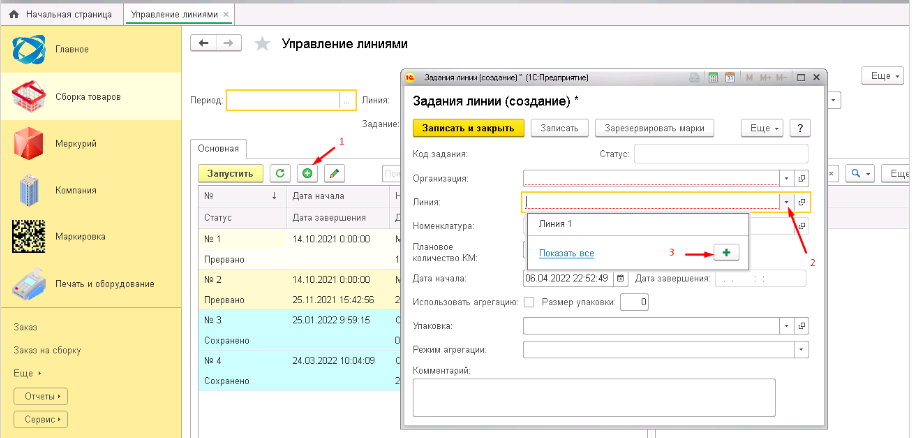
Task: Click the home icon on Начальная страница tab
Action: click(x=15, y=14)
